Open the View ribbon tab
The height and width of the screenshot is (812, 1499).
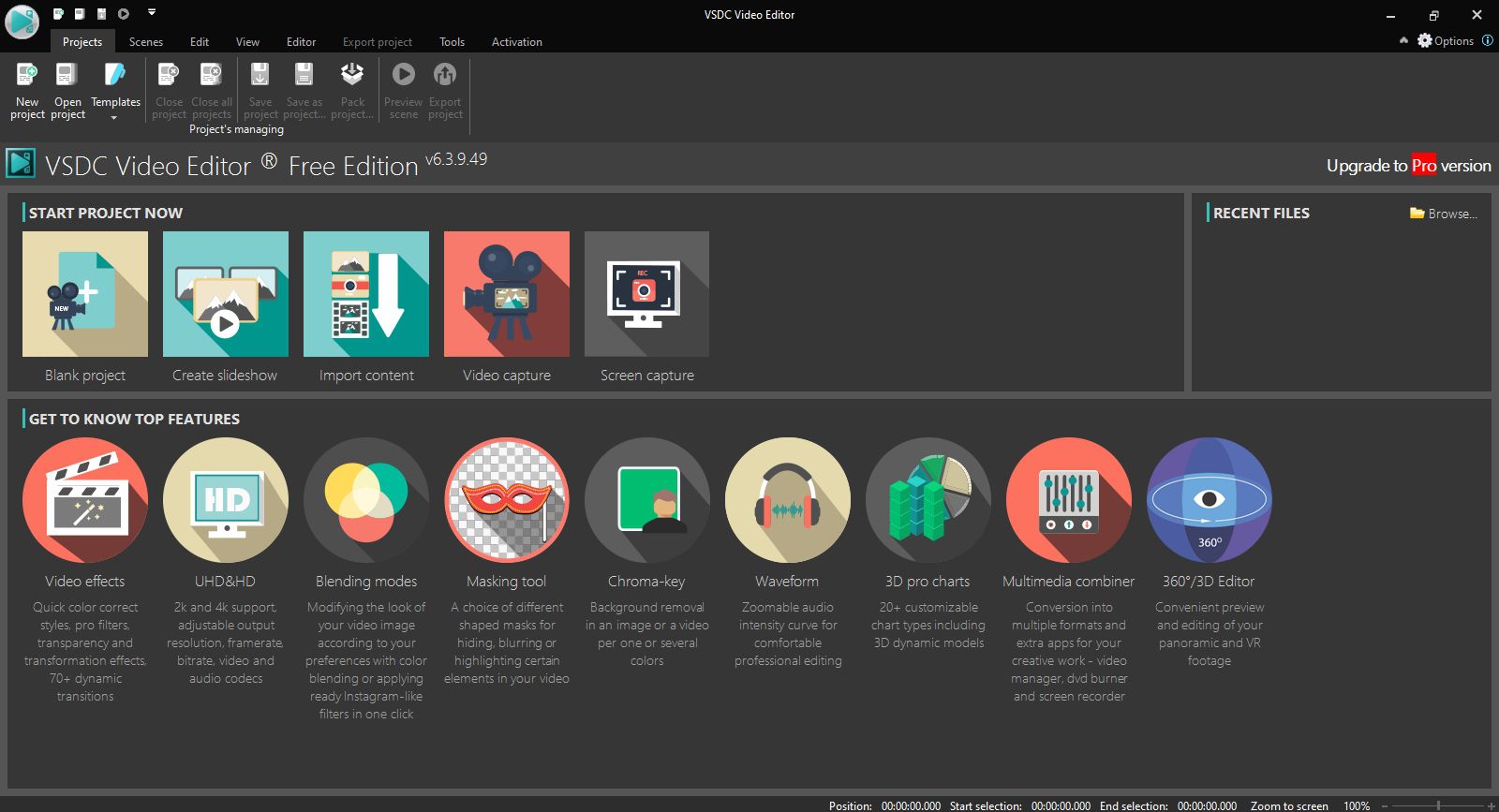coord(248,41)
